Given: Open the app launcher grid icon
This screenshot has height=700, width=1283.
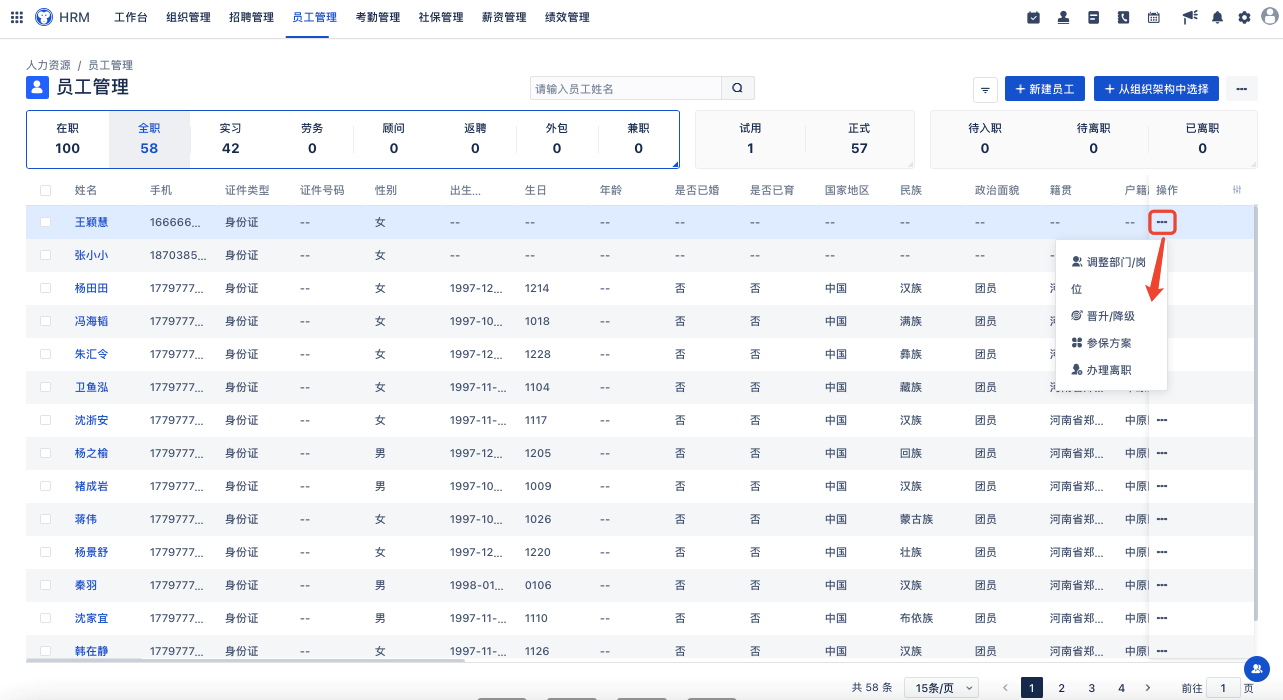Looking at the screenshot, I should (17, 17).
